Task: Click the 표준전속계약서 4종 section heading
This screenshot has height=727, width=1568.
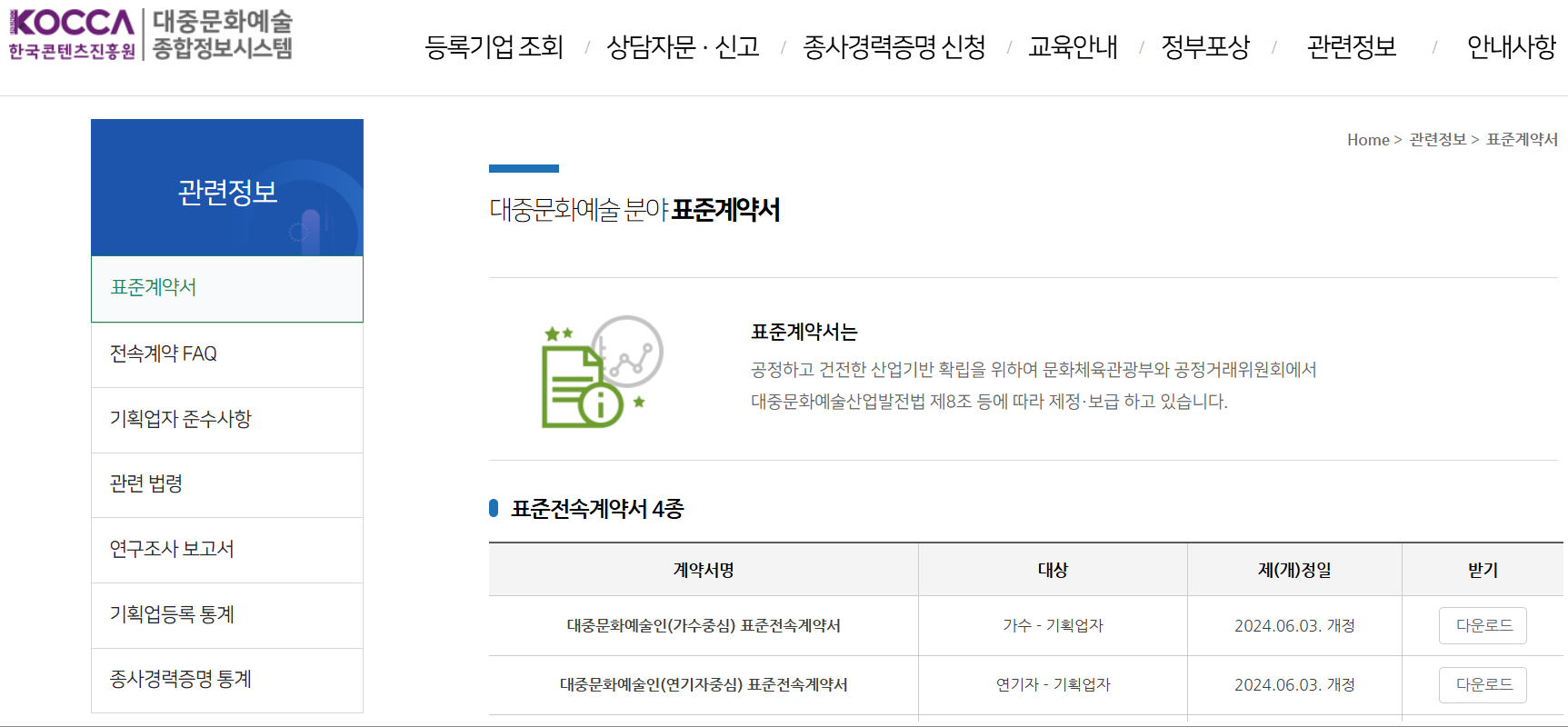Action: 597,509
